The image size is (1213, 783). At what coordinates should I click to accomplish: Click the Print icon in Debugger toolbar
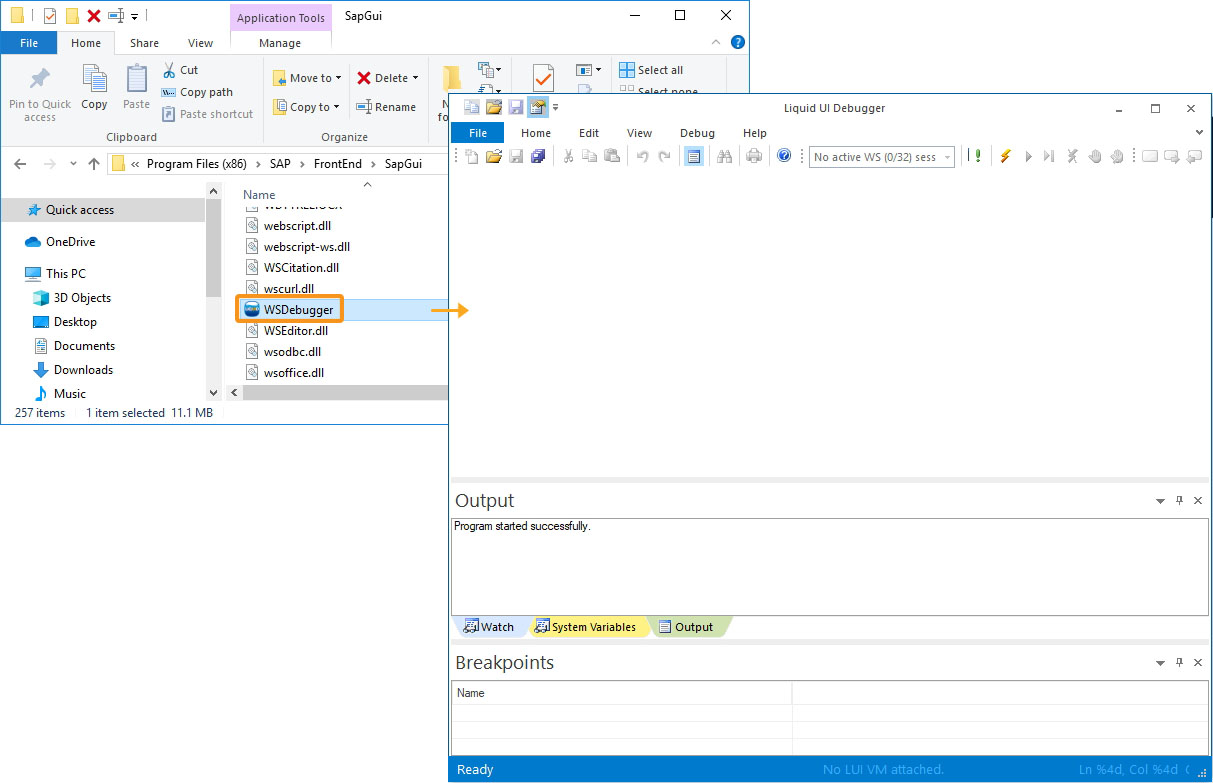coord(754,156)
